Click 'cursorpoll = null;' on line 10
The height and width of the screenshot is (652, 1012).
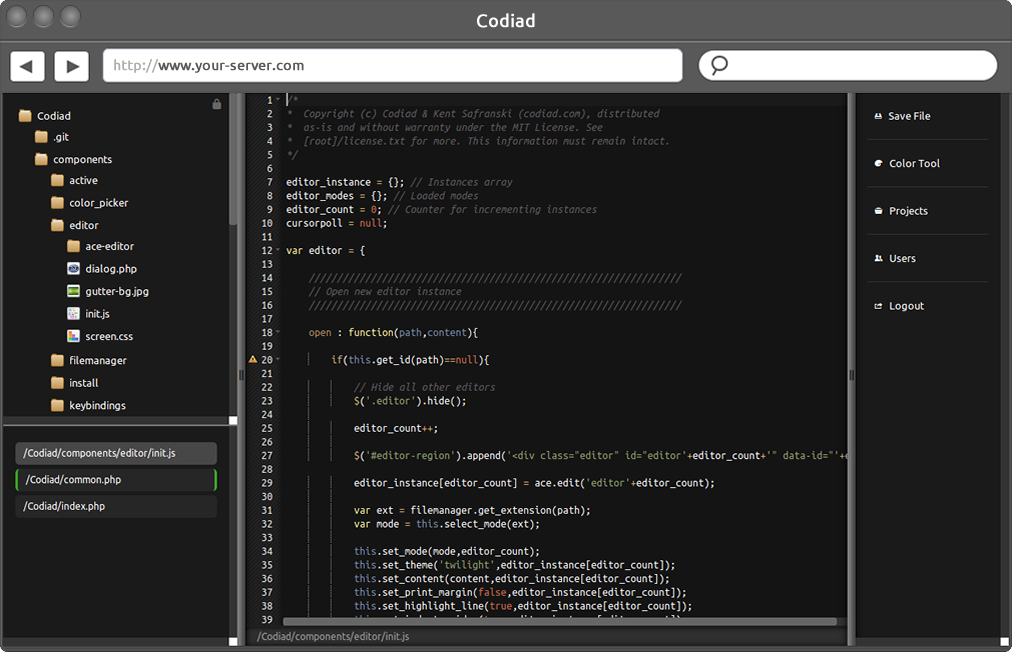pos(336,223)
